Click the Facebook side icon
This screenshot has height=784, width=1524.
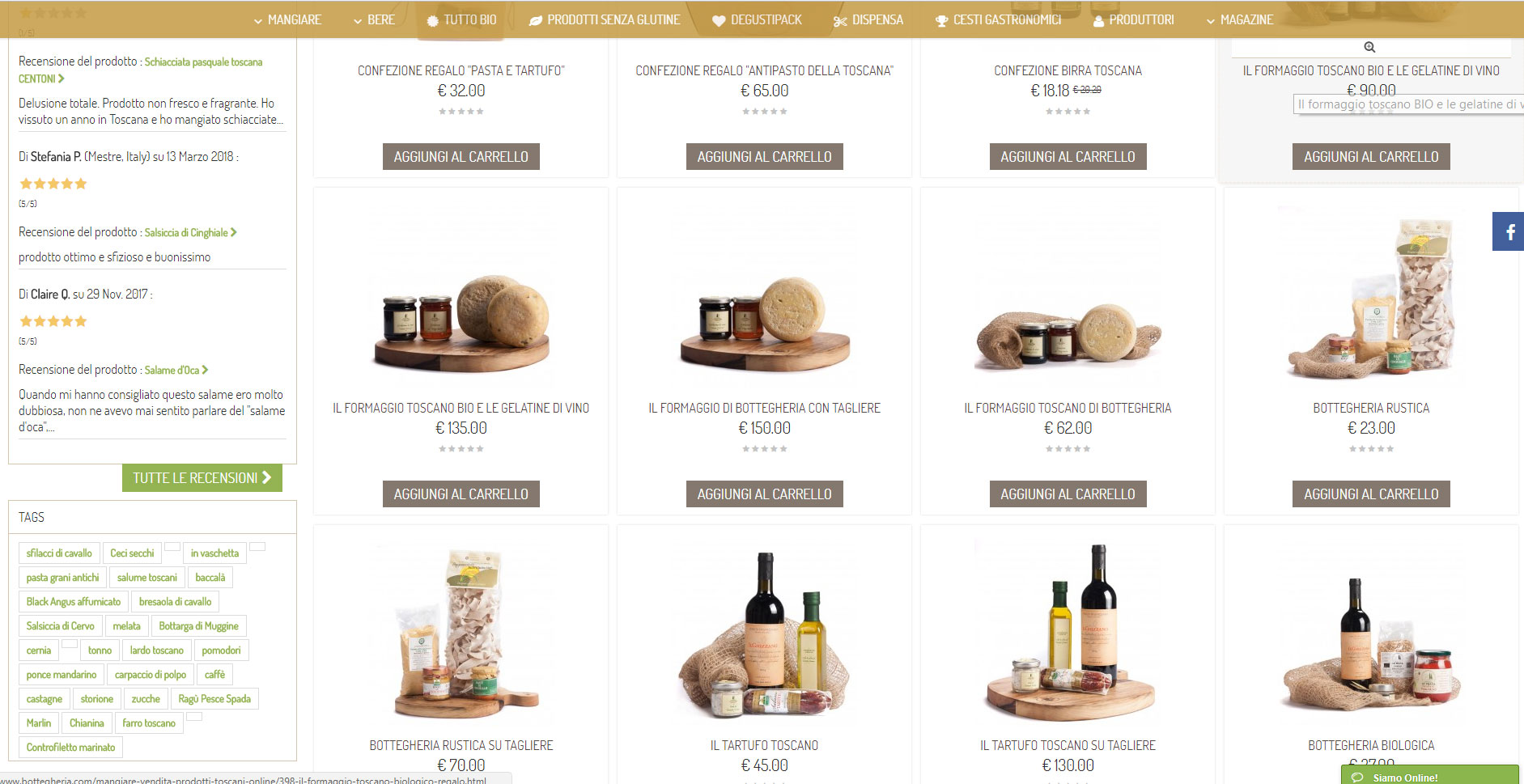point(1509,231)
